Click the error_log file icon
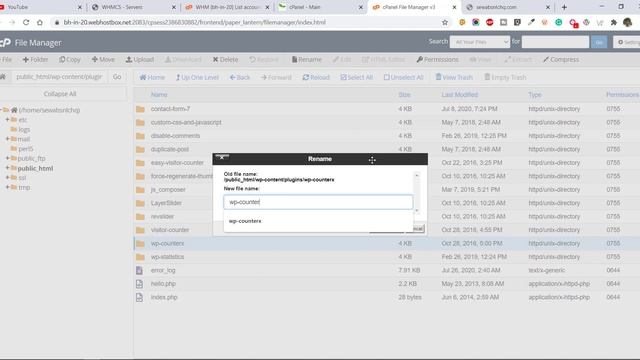640x360 pixels. pos(139,270)
